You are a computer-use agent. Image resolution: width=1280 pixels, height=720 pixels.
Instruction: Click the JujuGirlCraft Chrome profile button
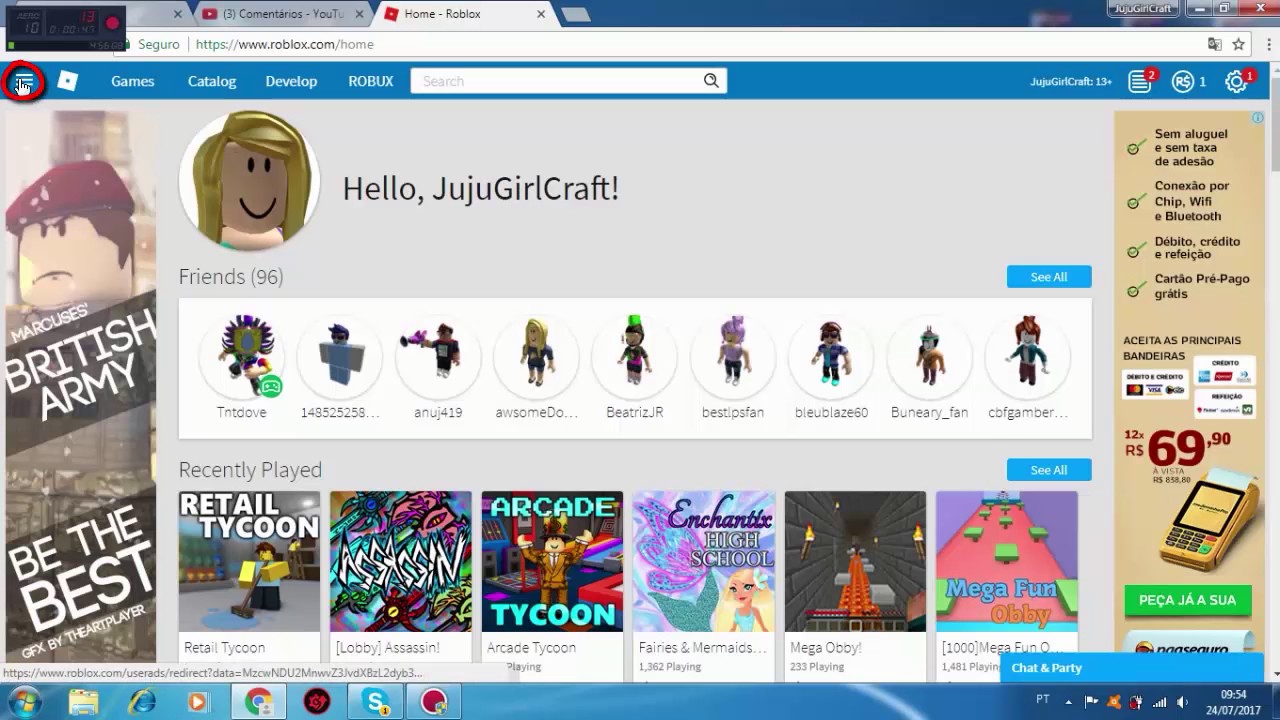tap(1143, 8)
